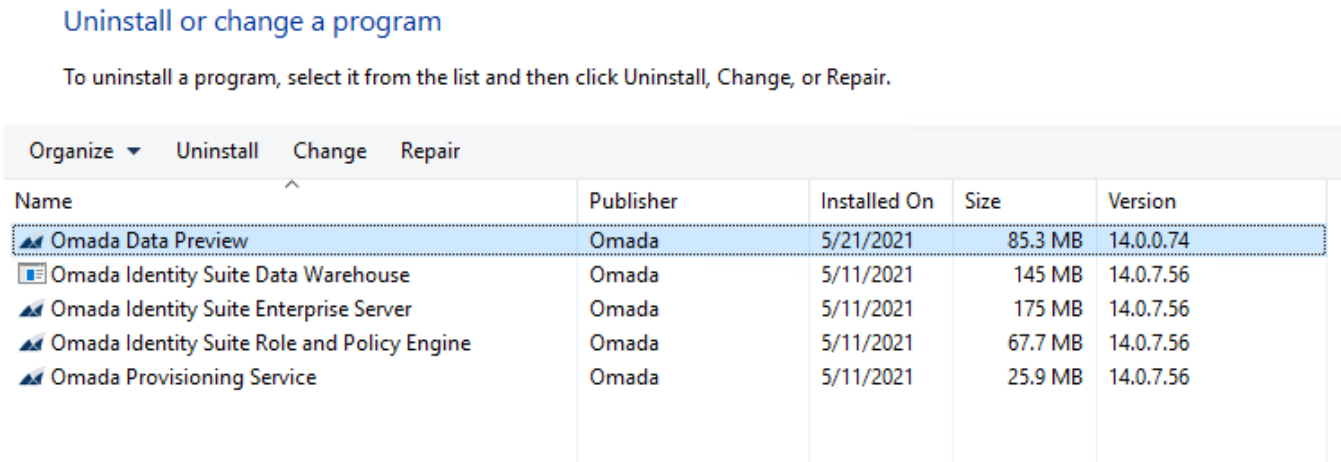Select the Omada Identity Suite Enterprise Server entry

point(670,309)
